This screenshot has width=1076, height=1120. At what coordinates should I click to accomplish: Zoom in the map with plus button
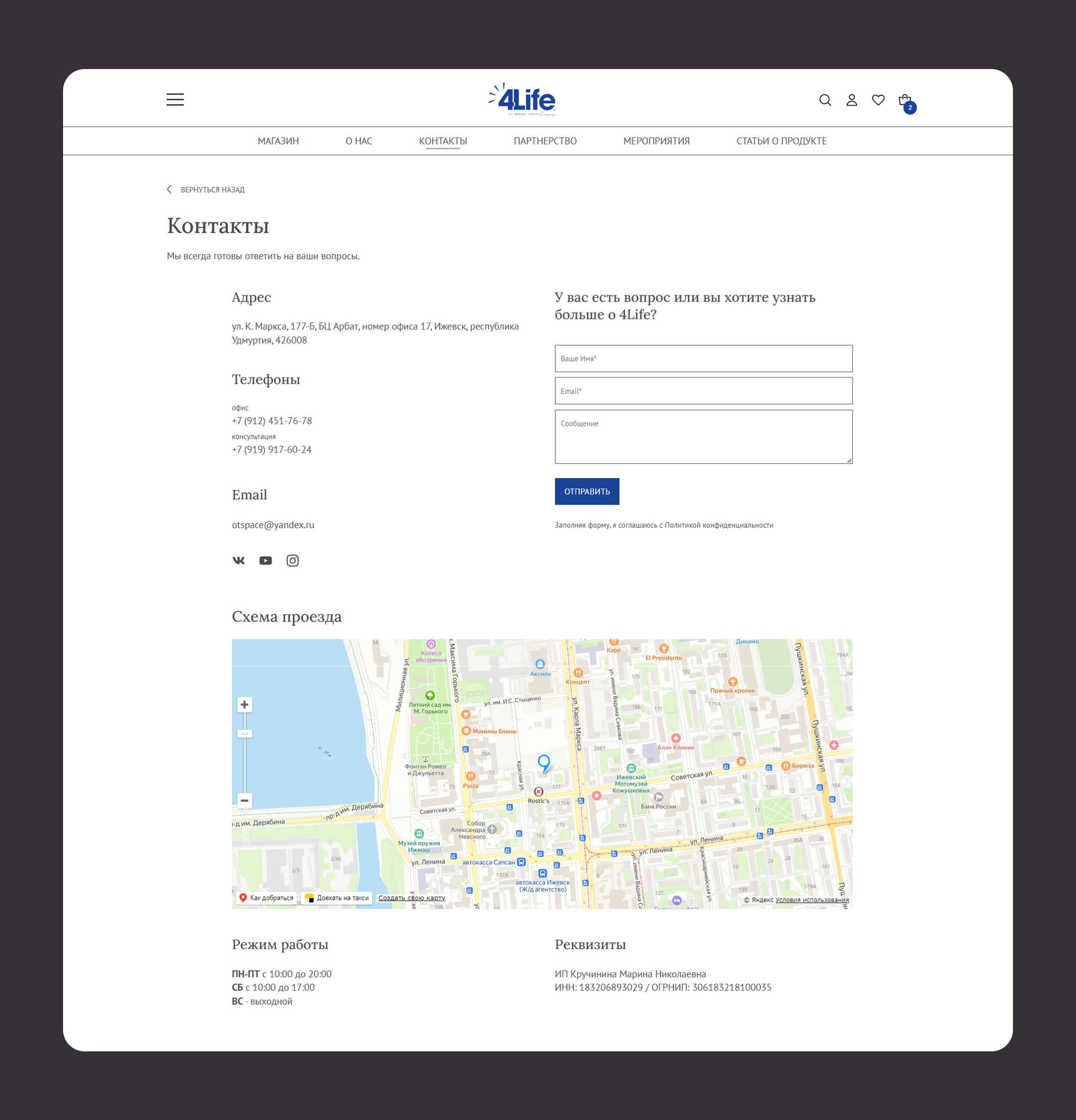click(x=244, y=704)
